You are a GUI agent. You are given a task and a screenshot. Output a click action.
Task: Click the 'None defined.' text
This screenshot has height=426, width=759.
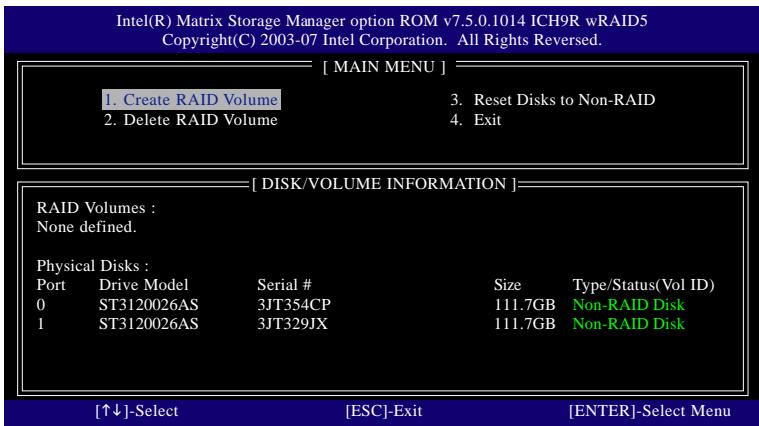[86, 227]
